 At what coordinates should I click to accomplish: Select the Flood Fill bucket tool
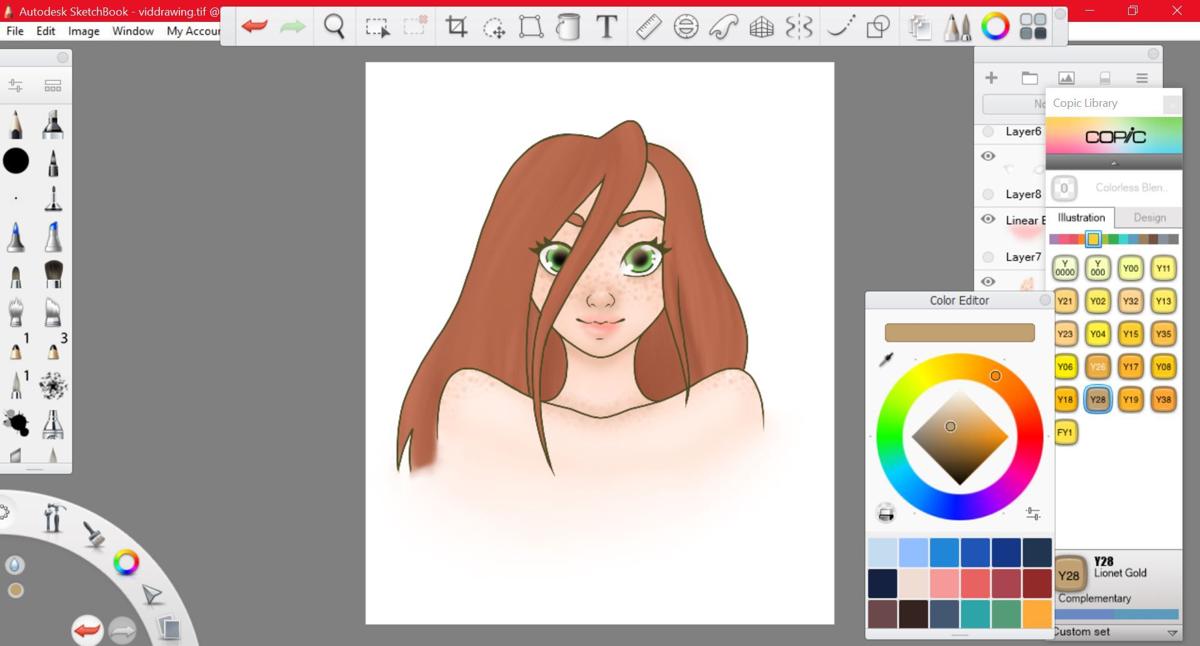(x=568, y=27)
